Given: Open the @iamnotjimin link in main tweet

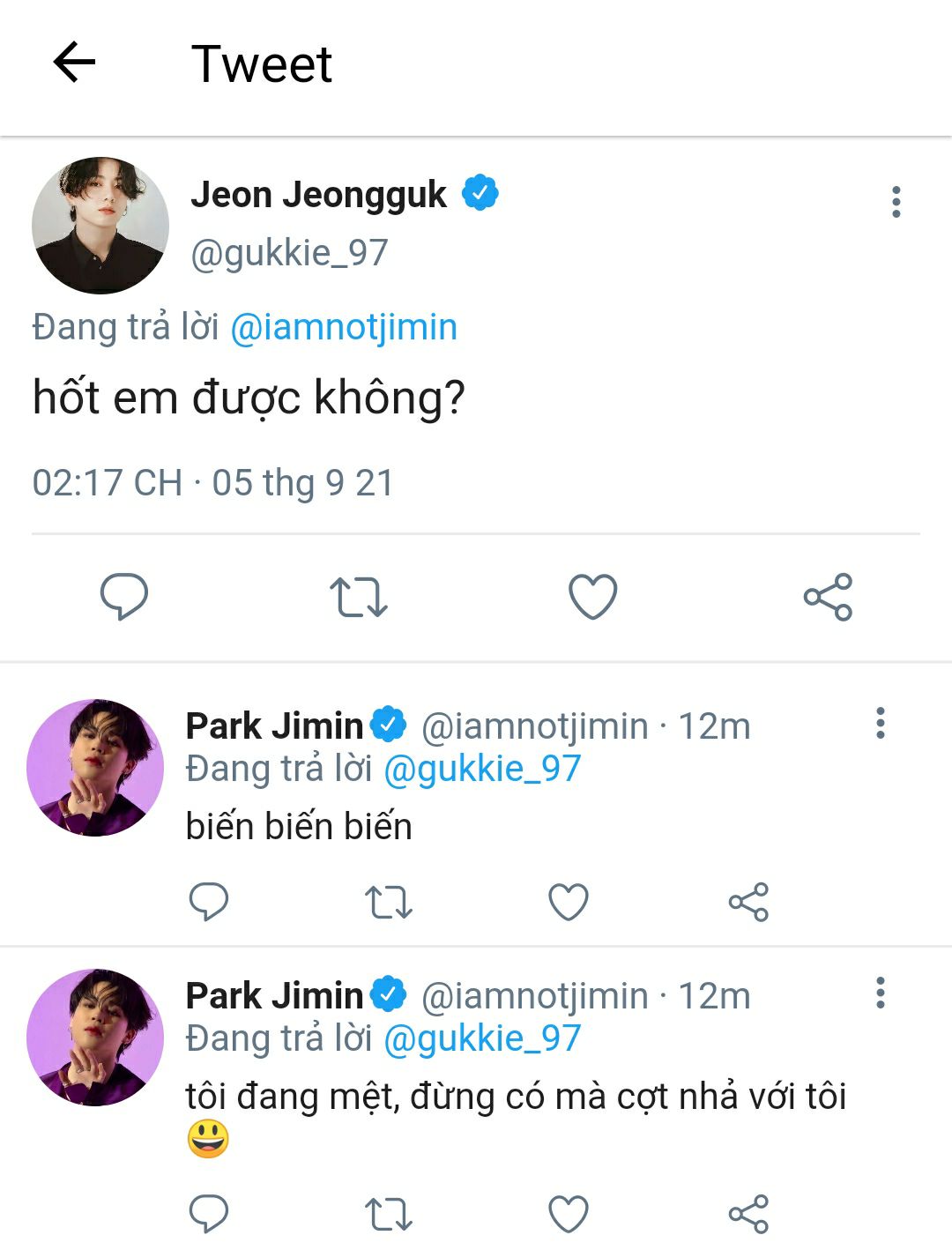Looking at the screenshot, I should (x=344, y=327).
